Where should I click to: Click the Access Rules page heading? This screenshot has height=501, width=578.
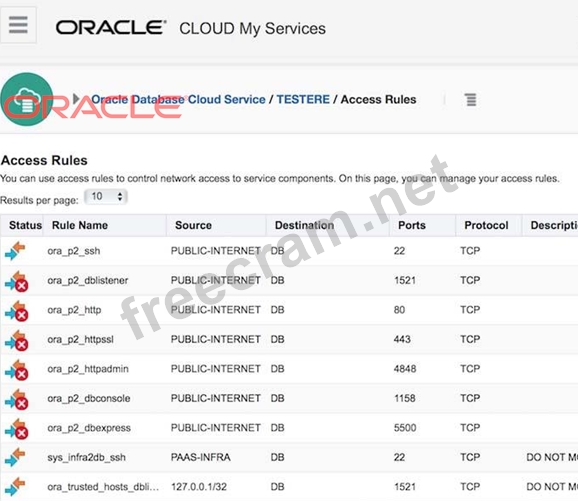44,160
